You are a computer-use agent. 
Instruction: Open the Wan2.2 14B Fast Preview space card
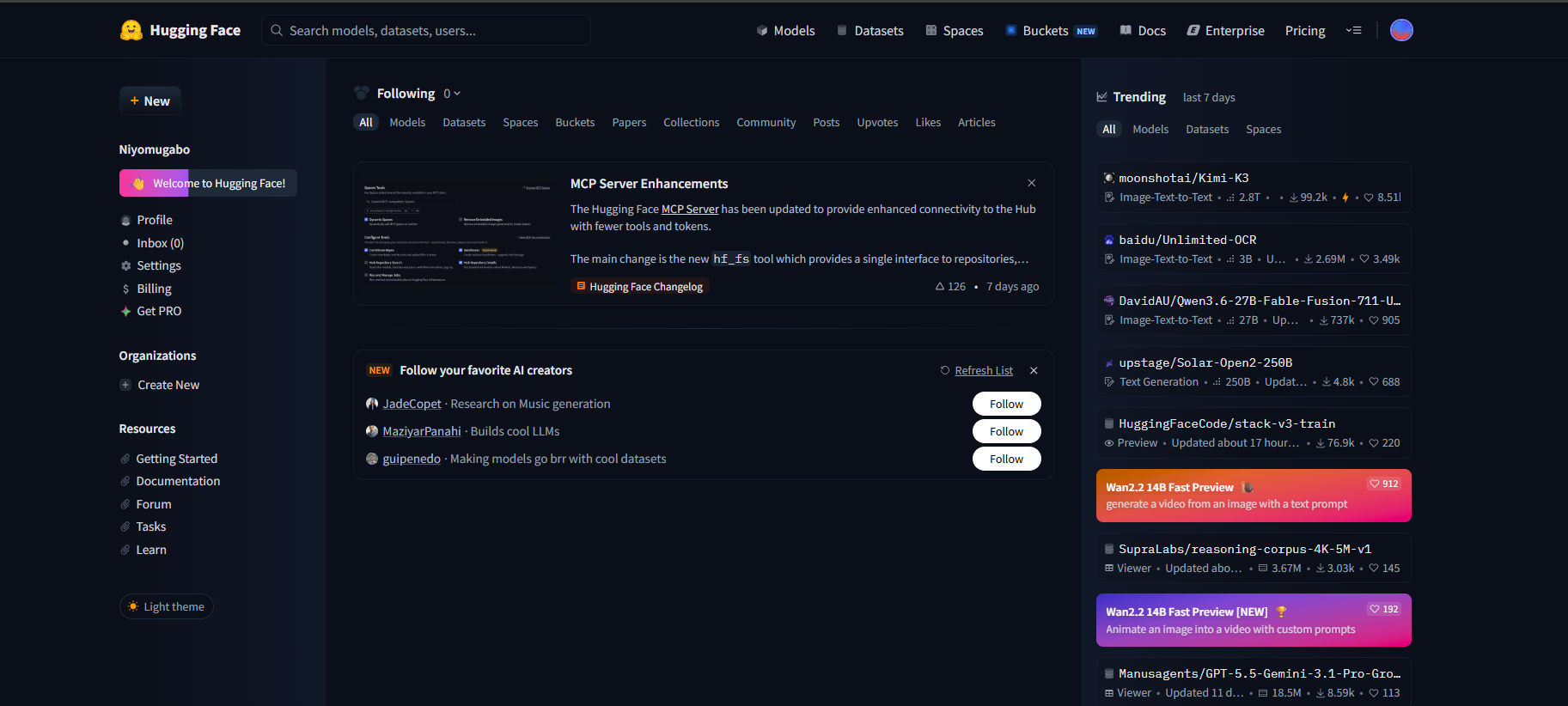tap(1254, 496)
